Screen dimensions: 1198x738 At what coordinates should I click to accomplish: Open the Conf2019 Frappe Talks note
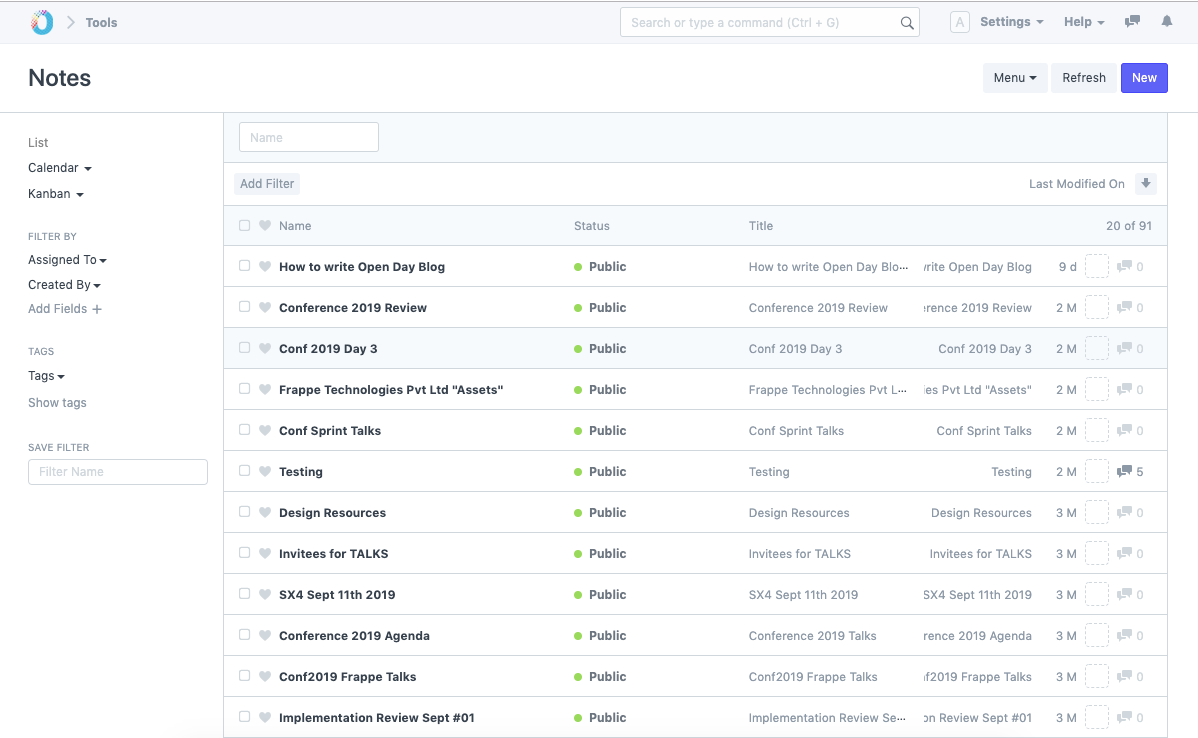tap(348, 677)
